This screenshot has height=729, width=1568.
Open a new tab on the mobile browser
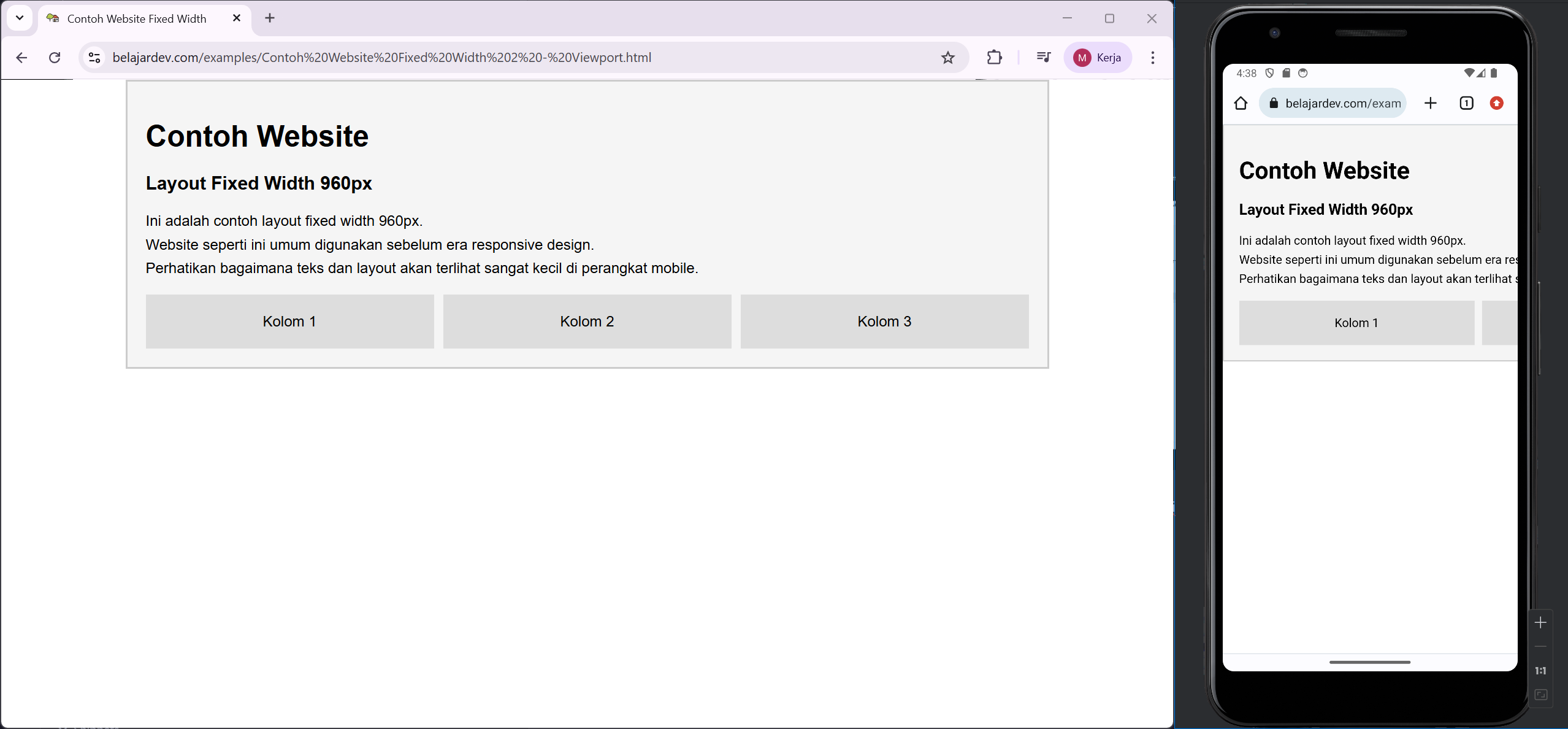tap(1431, 103)
